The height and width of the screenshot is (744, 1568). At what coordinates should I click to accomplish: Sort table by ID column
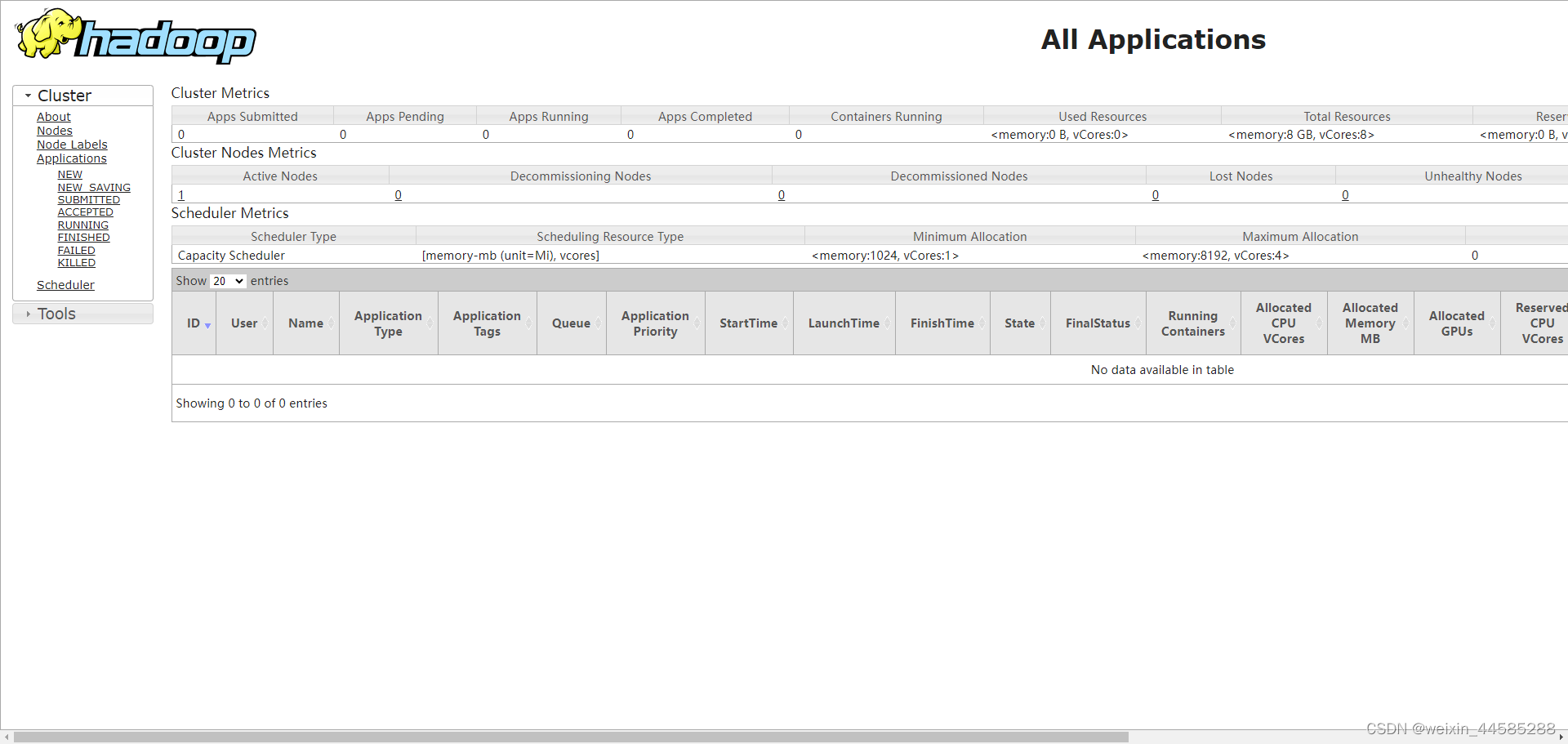tap(194, 323)
